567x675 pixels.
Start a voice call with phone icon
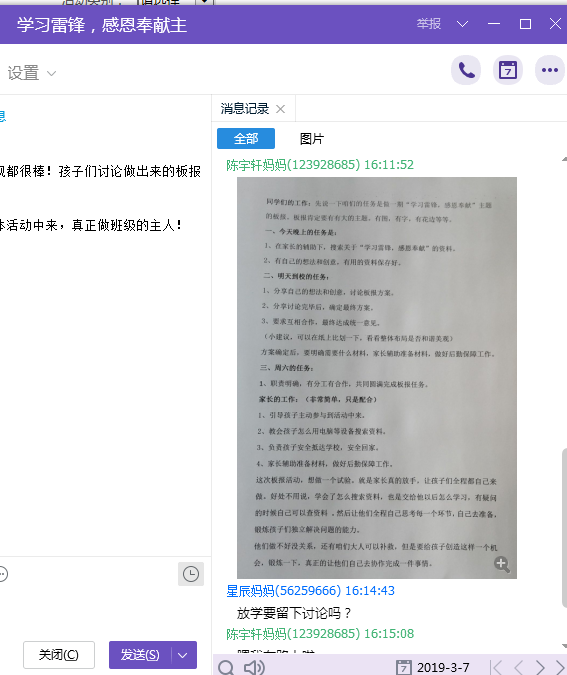click(466, 70)
